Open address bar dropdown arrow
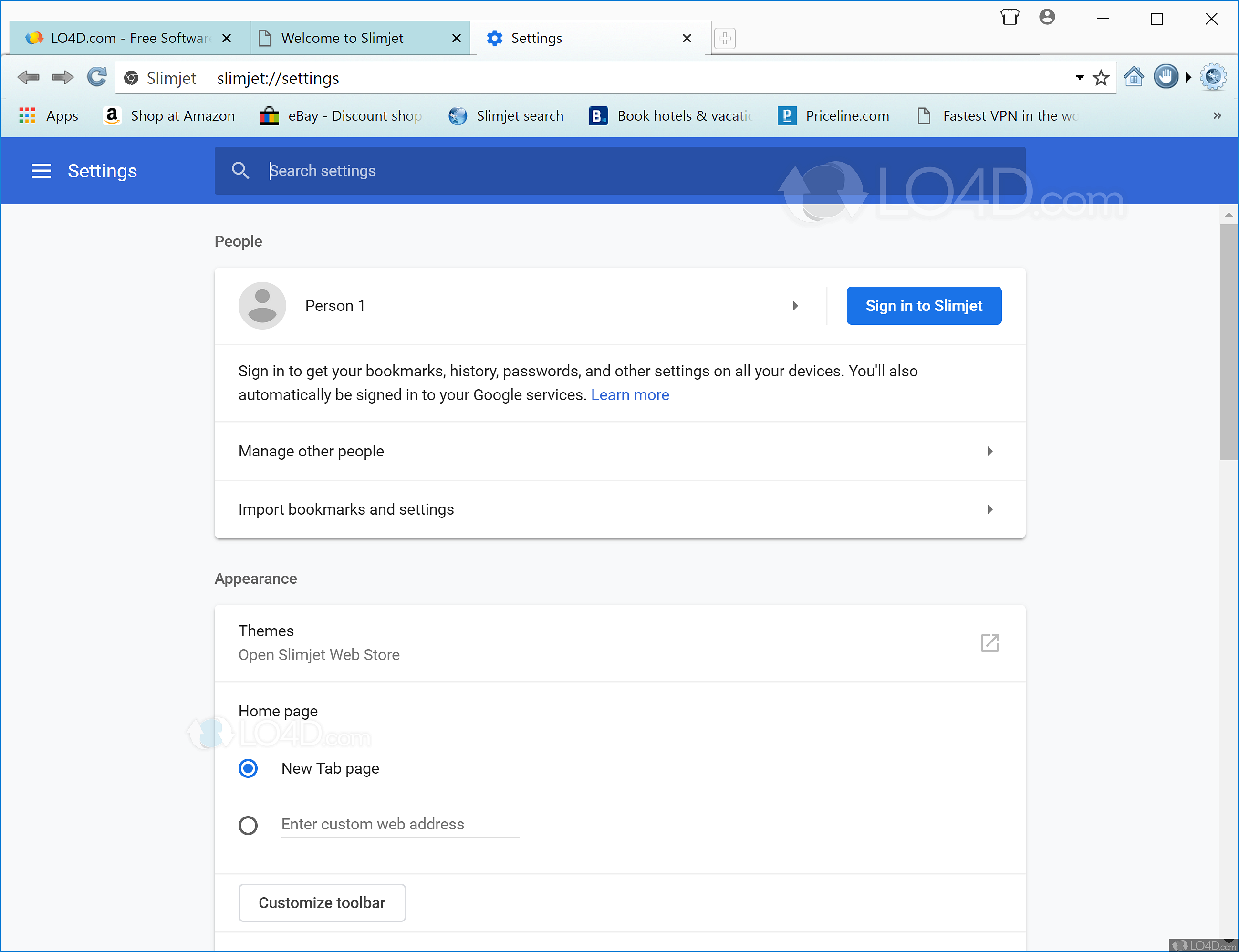1239x952 pixels. tap(1080, 78)
